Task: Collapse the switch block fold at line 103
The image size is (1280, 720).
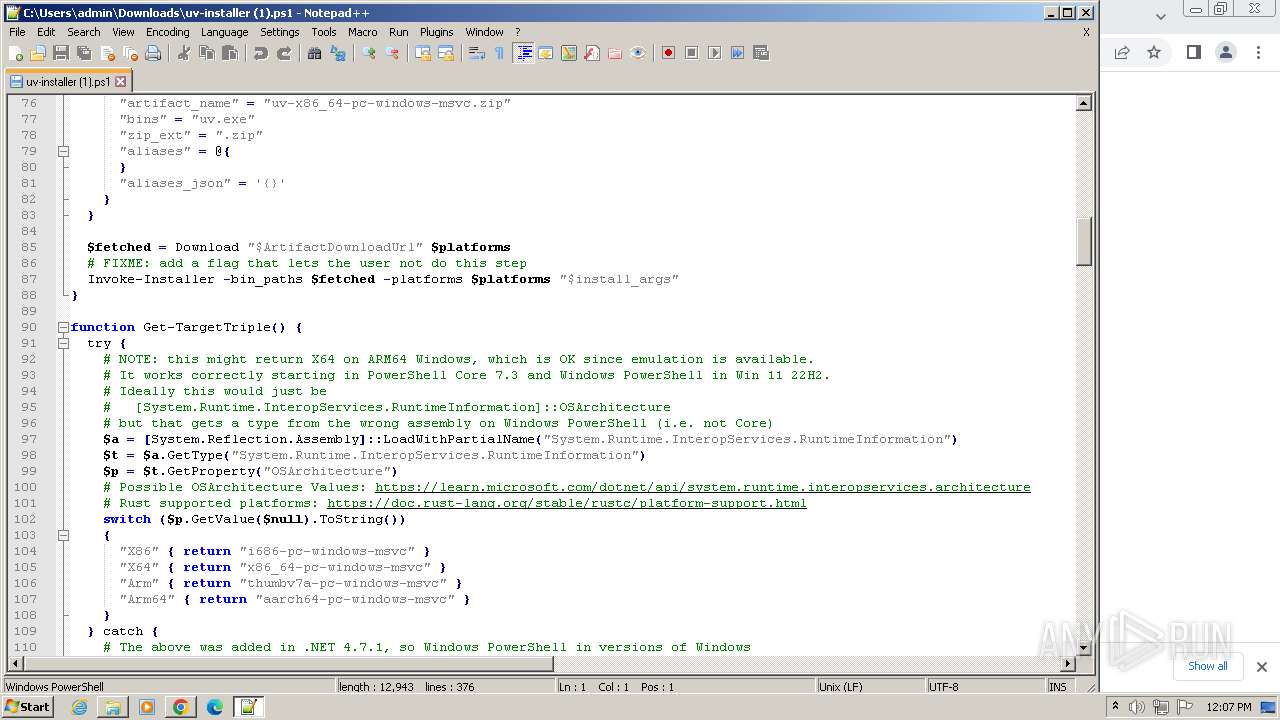Action: pos(63,535)
